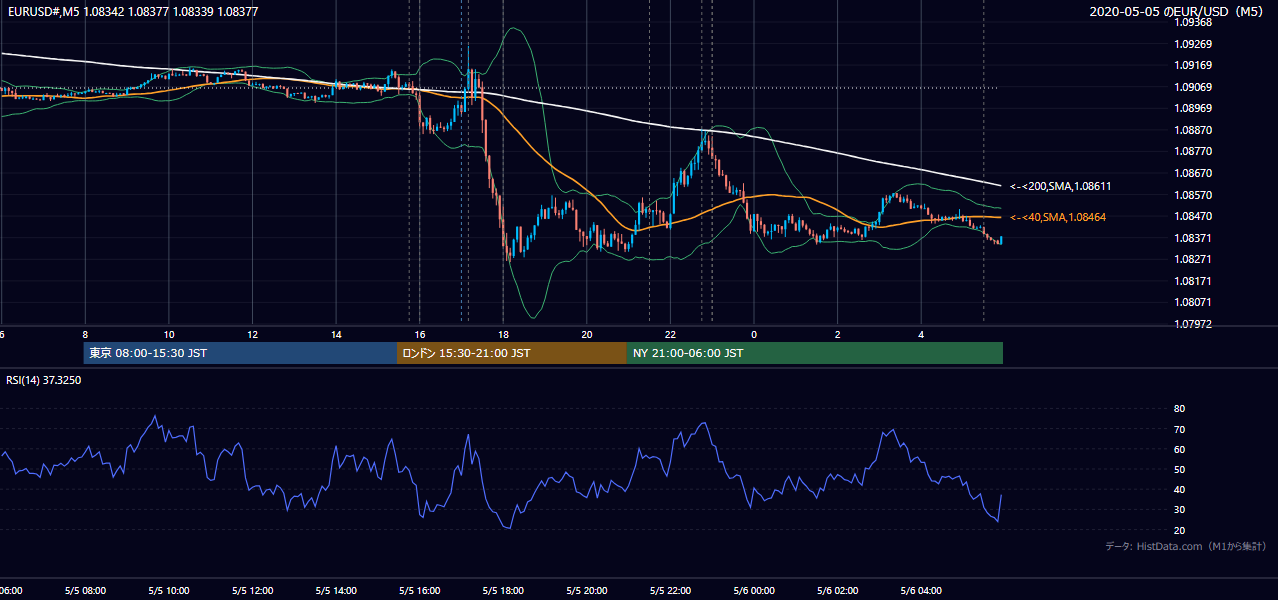Click the 5/5 12:00 time label
Image resolution: width=1278 pixels, height=600 pixels.
[253, 590]
